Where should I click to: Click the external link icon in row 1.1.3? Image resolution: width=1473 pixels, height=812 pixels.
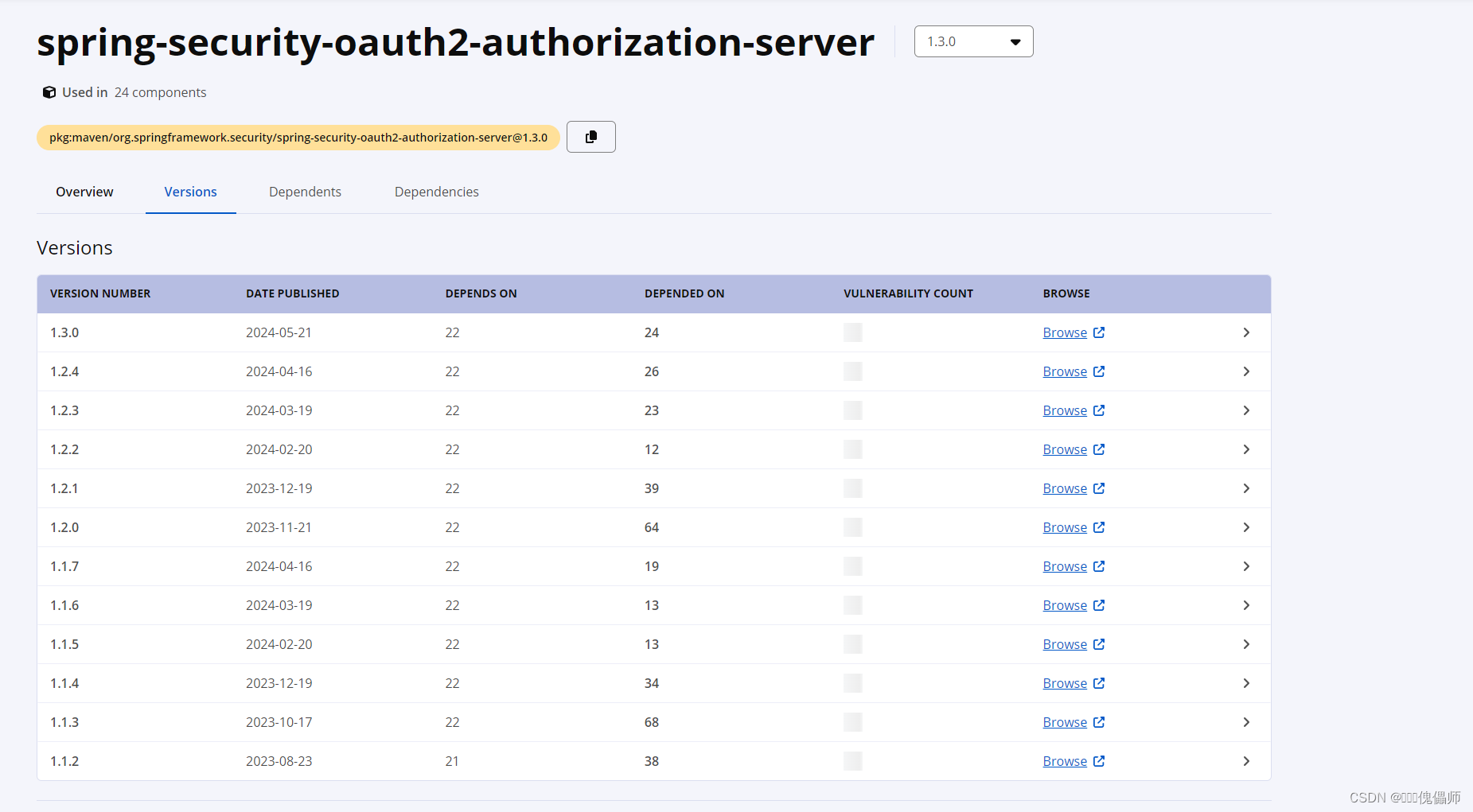(x=1099, y=722)
